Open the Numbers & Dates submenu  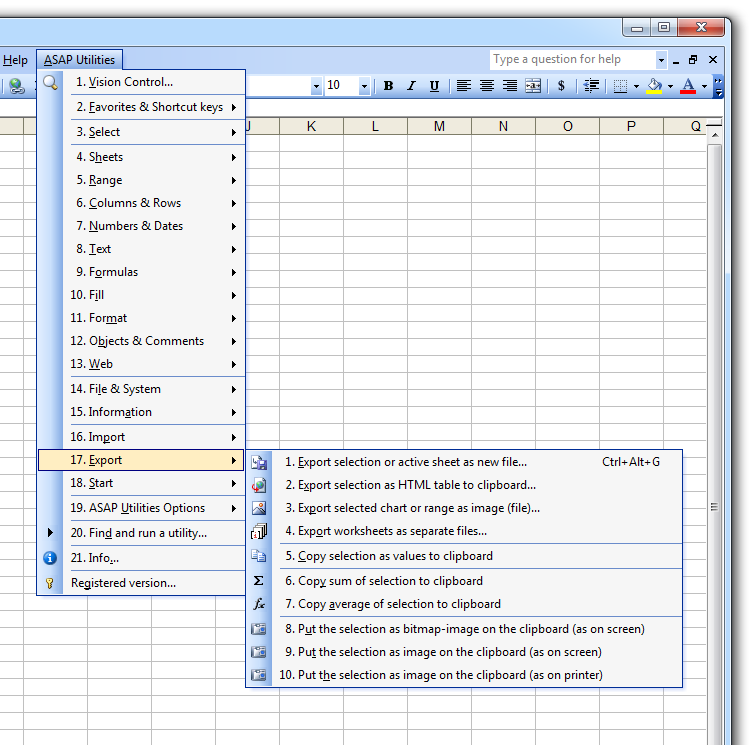tap(142, 226)
